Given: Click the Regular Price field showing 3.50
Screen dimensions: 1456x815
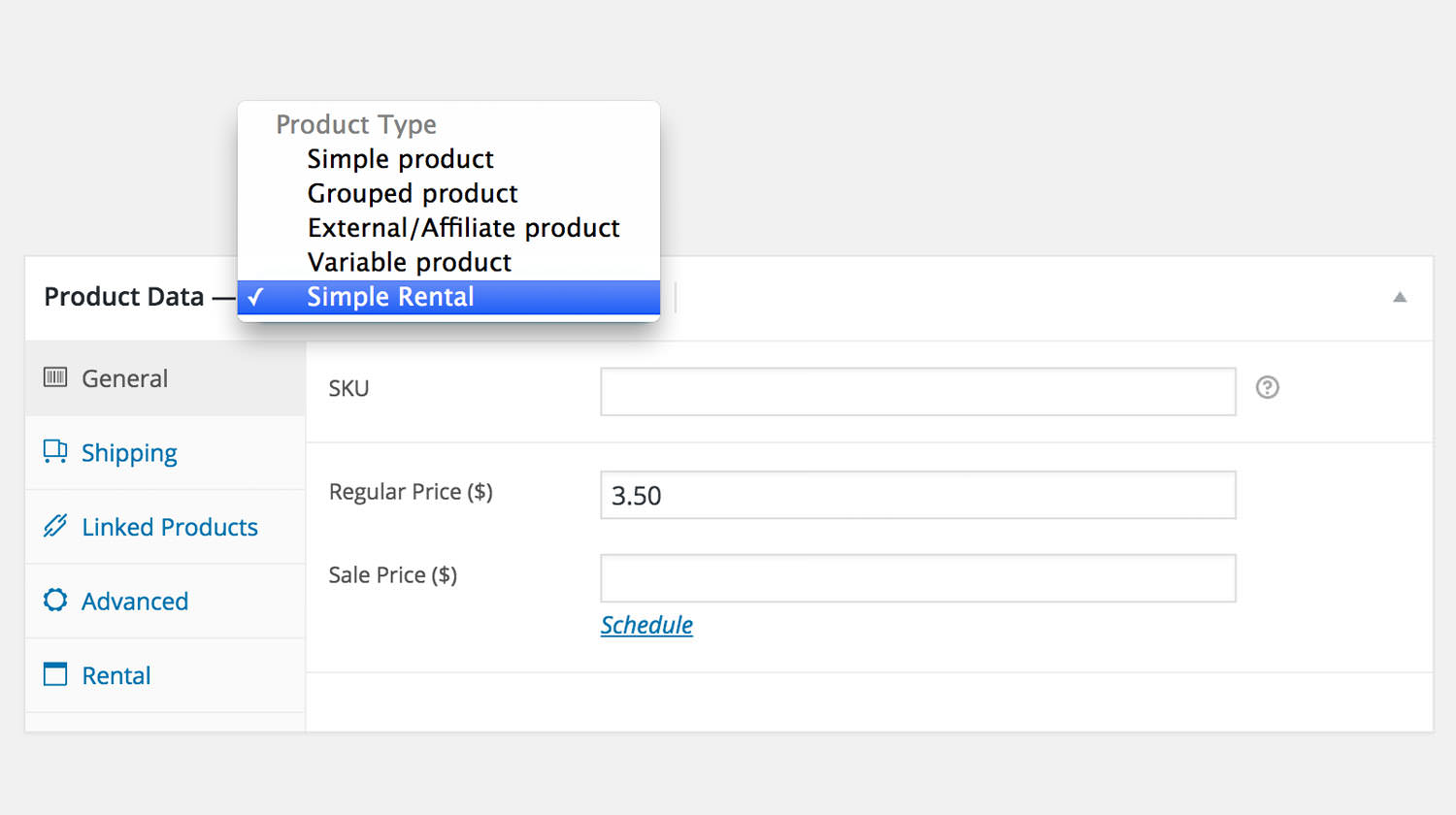Looking at the screenshot, I should [918, 495].
